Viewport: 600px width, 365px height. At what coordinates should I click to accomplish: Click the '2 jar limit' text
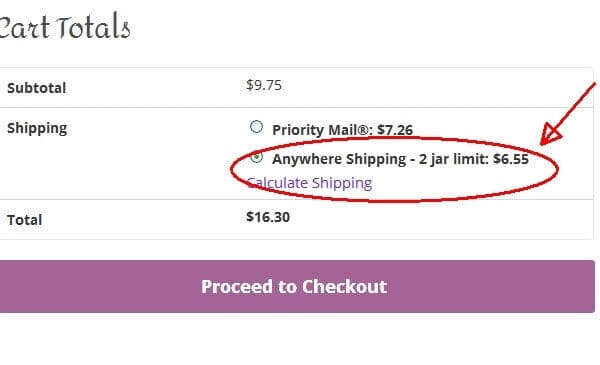[453, 159]
